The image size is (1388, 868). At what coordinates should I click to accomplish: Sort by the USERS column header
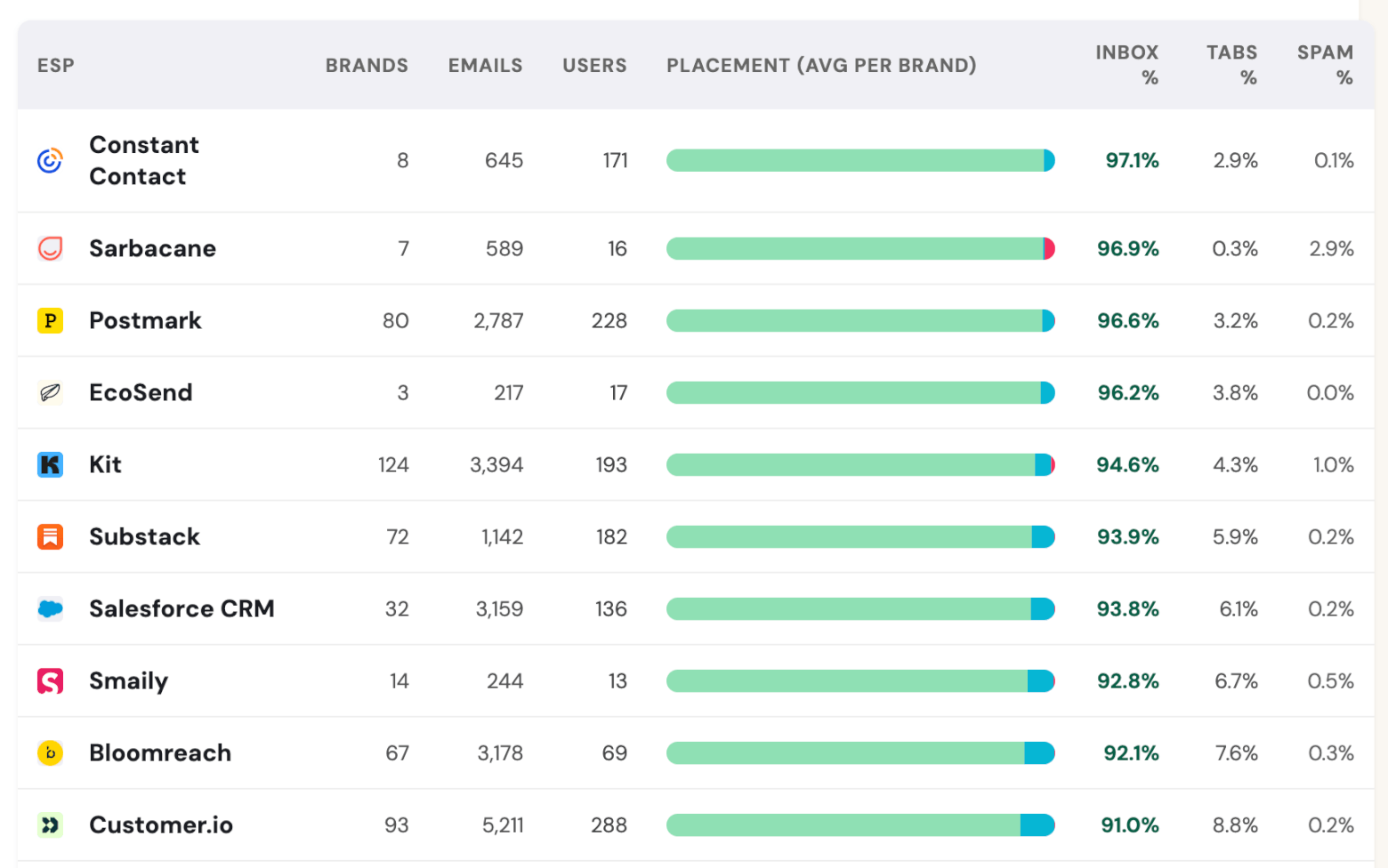tap(594, 65)
